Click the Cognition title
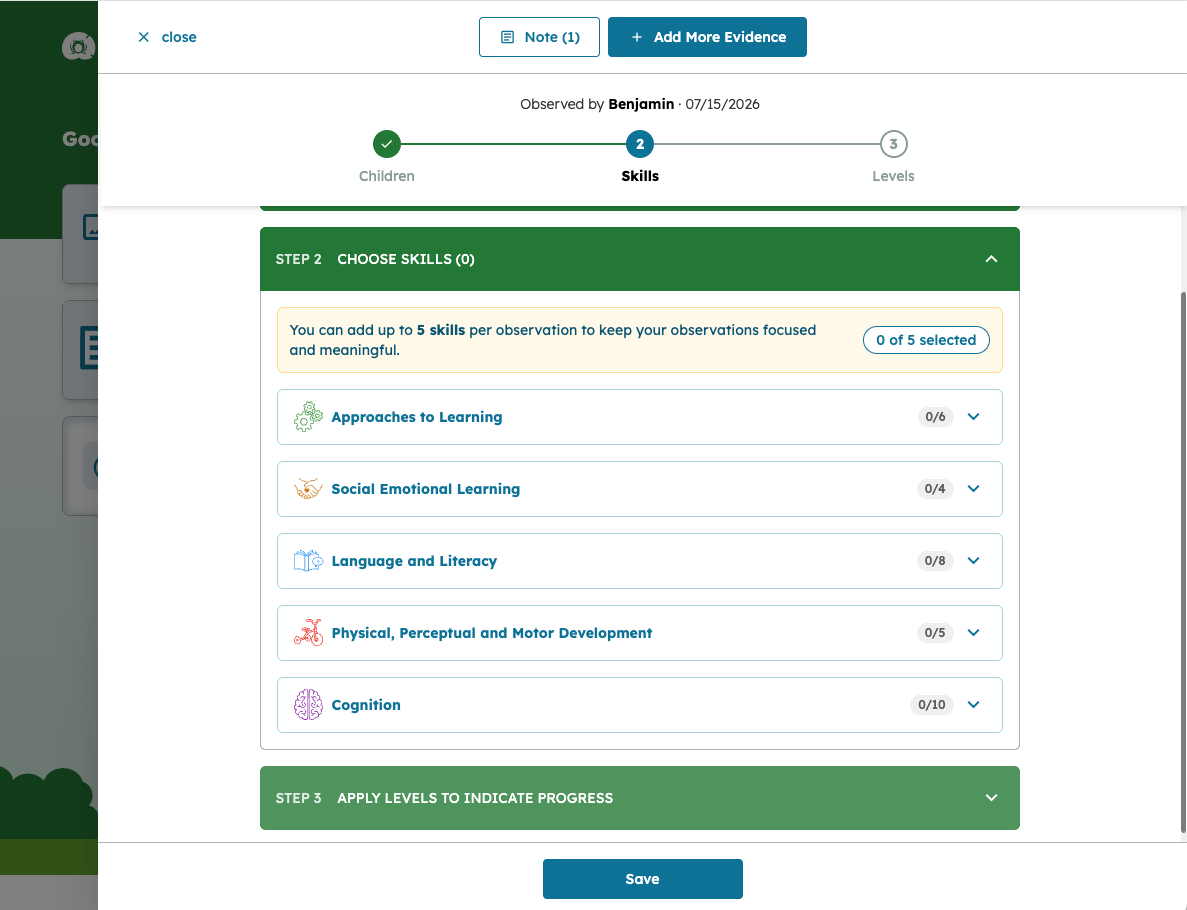Screen dimensions: 1187x910 pos(366,705)
